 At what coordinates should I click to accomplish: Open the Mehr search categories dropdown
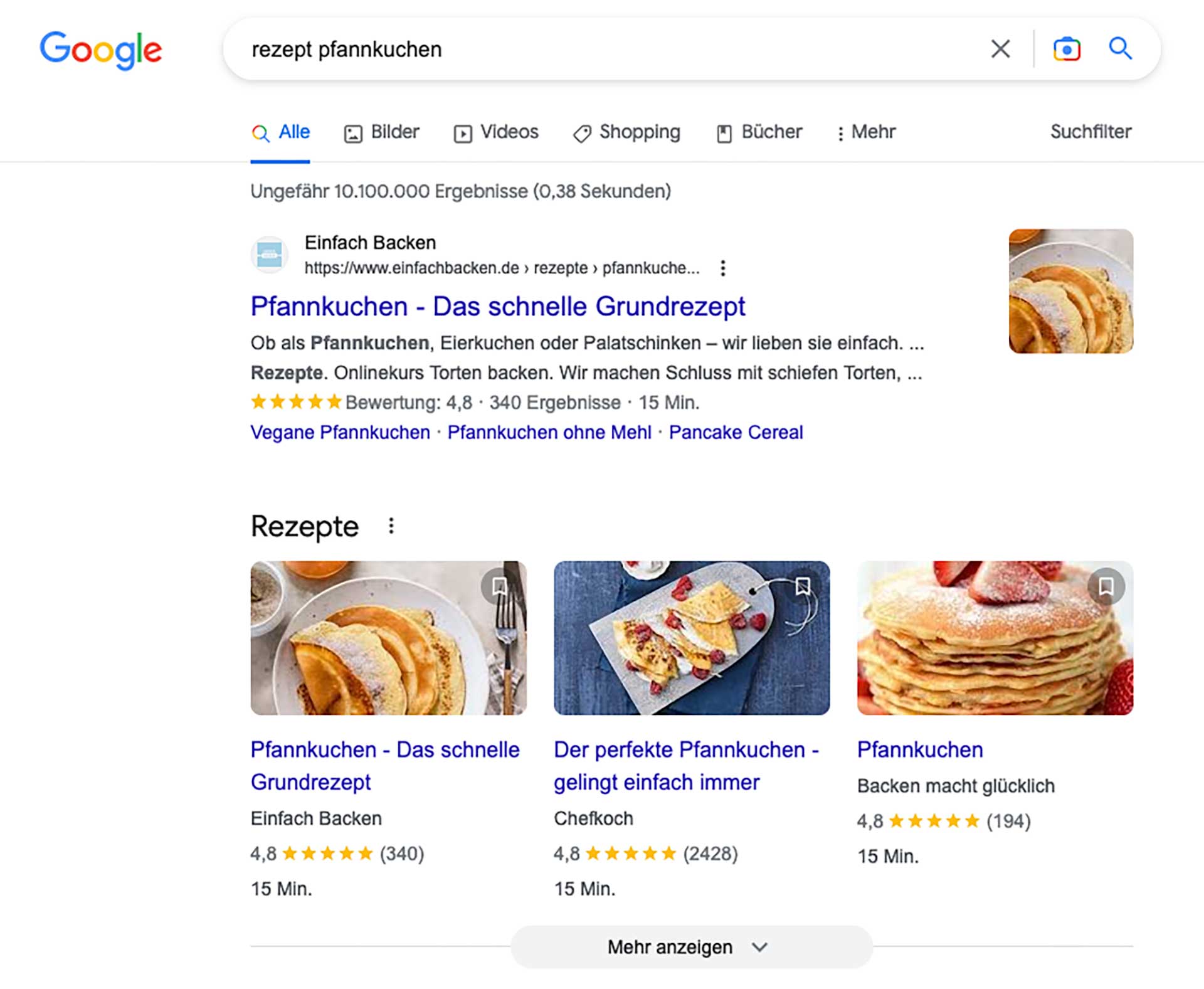[866, 132]
